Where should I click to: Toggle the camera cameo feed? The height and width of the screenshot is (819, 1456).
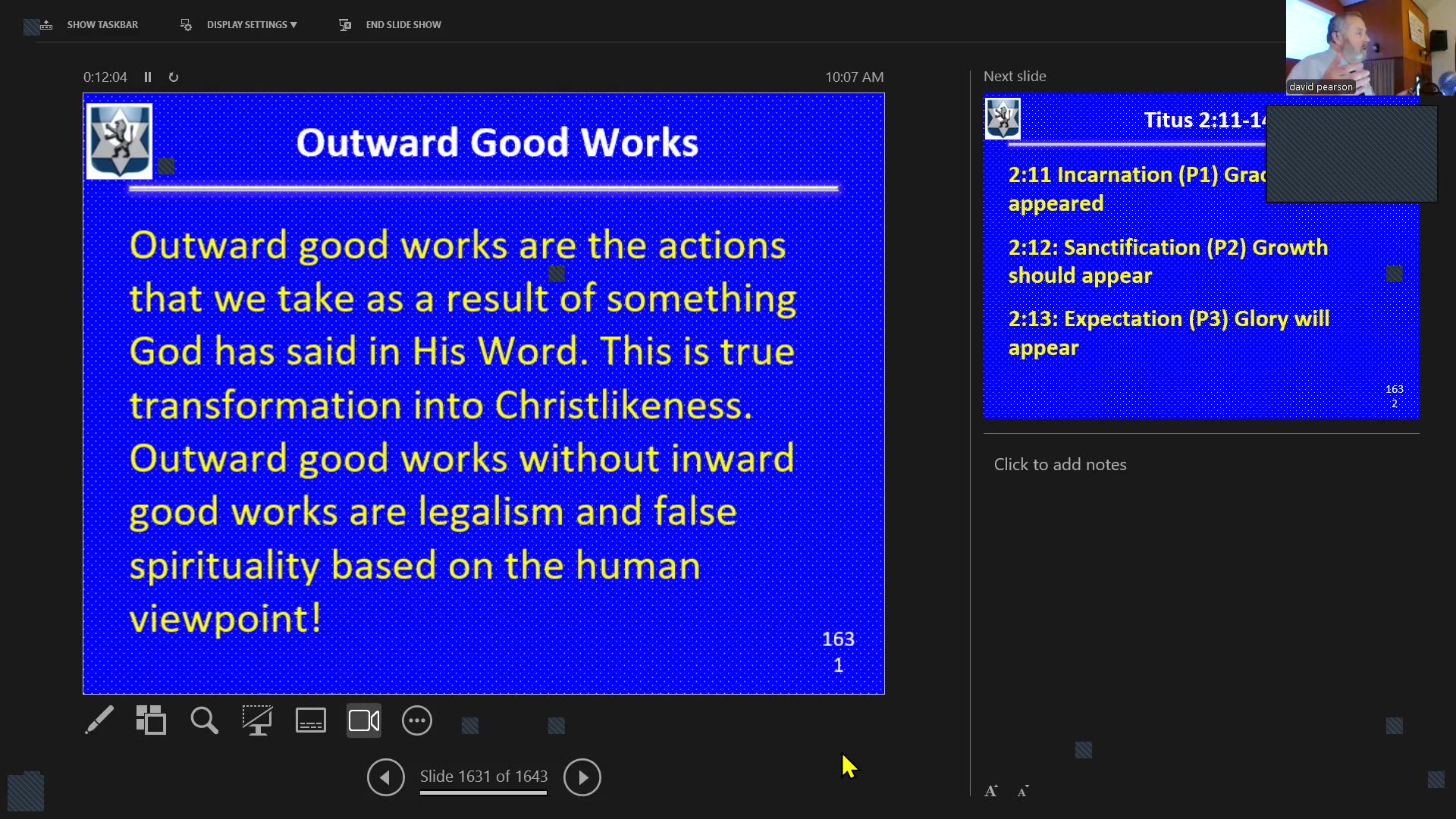(x=363, y=720)
